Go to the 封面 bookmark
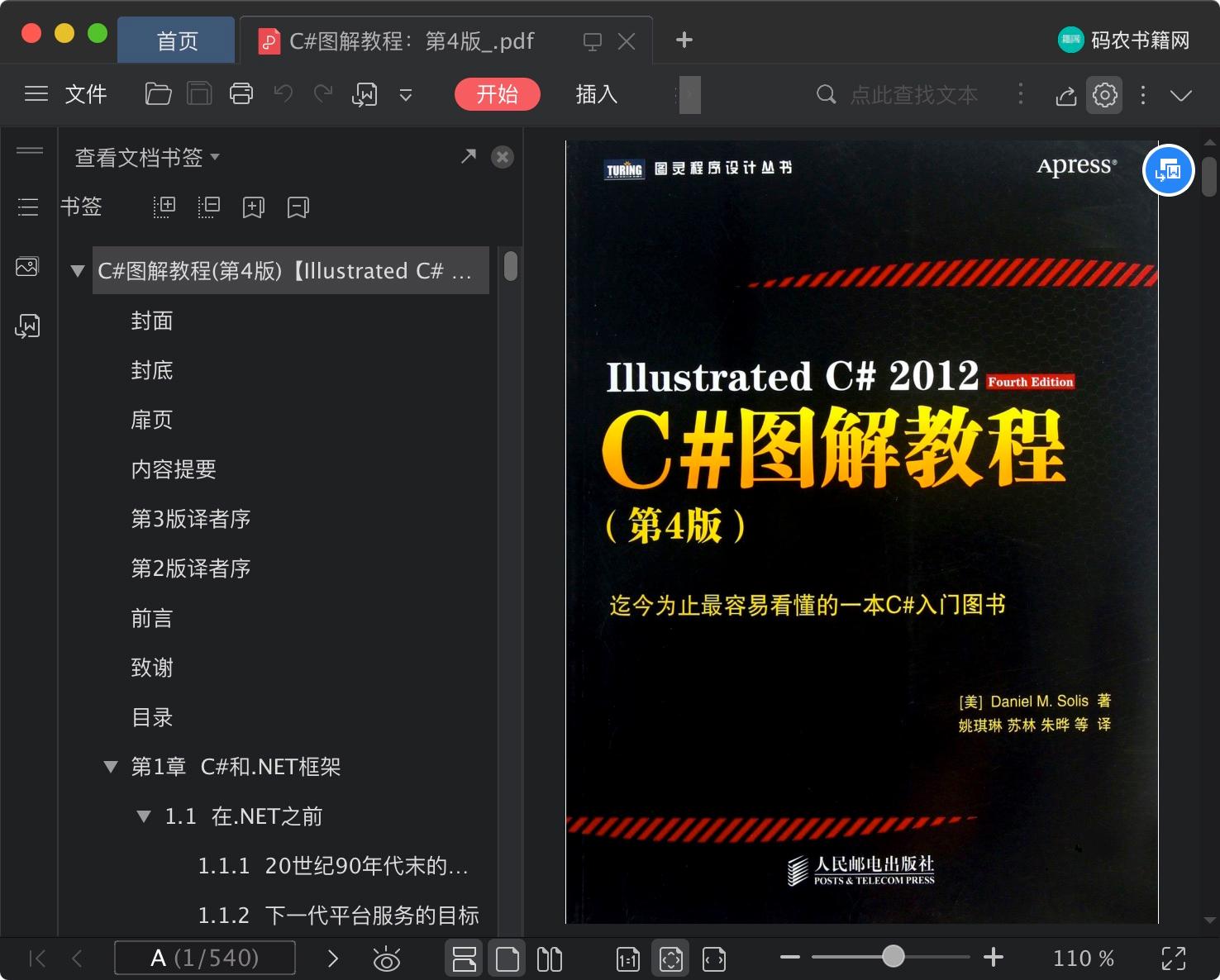The width and height of the screenshot is (1220, 980). point(152,321)
